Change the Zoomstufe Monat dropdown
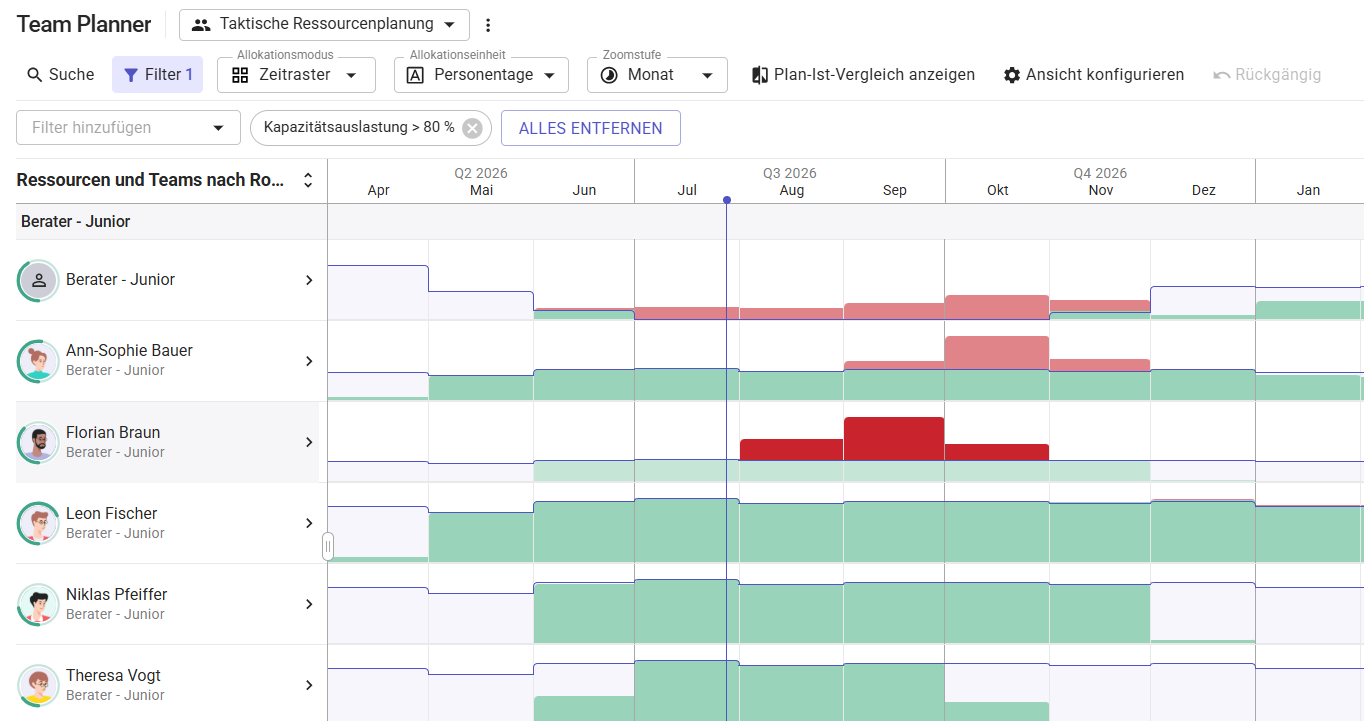This screenshot has width=1364, height=721. (x=657, y=75)
